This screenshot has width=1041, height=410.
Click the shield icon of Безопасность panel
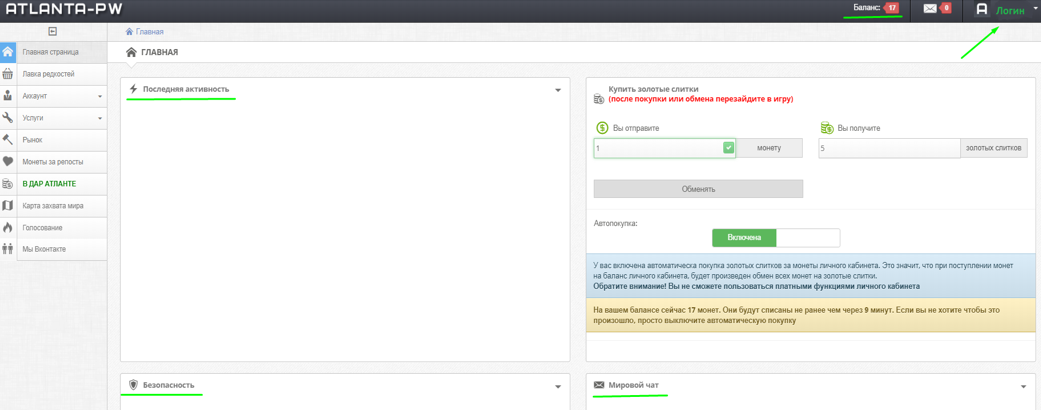[133, 385]
